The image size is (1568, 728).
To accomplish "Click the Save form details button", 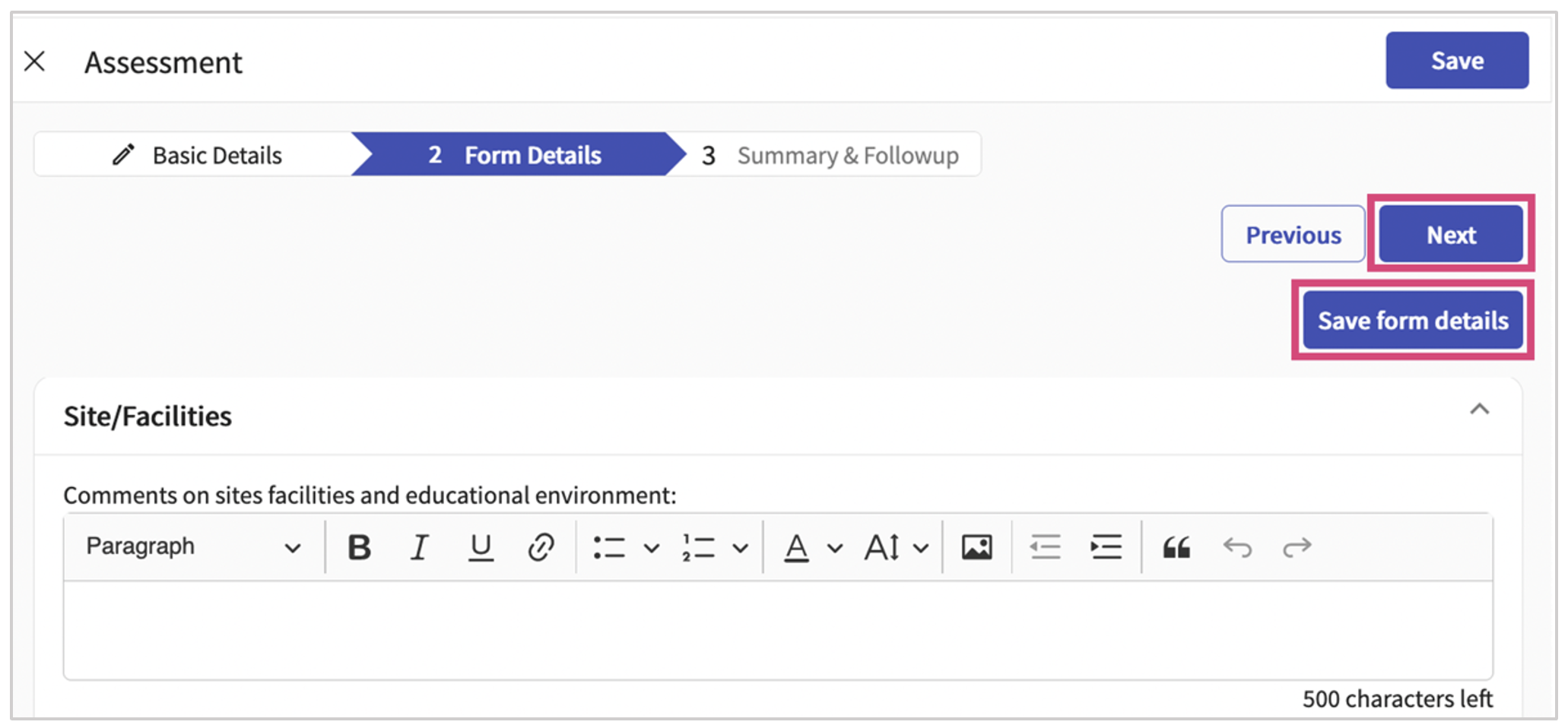I will click(1412, 321).
